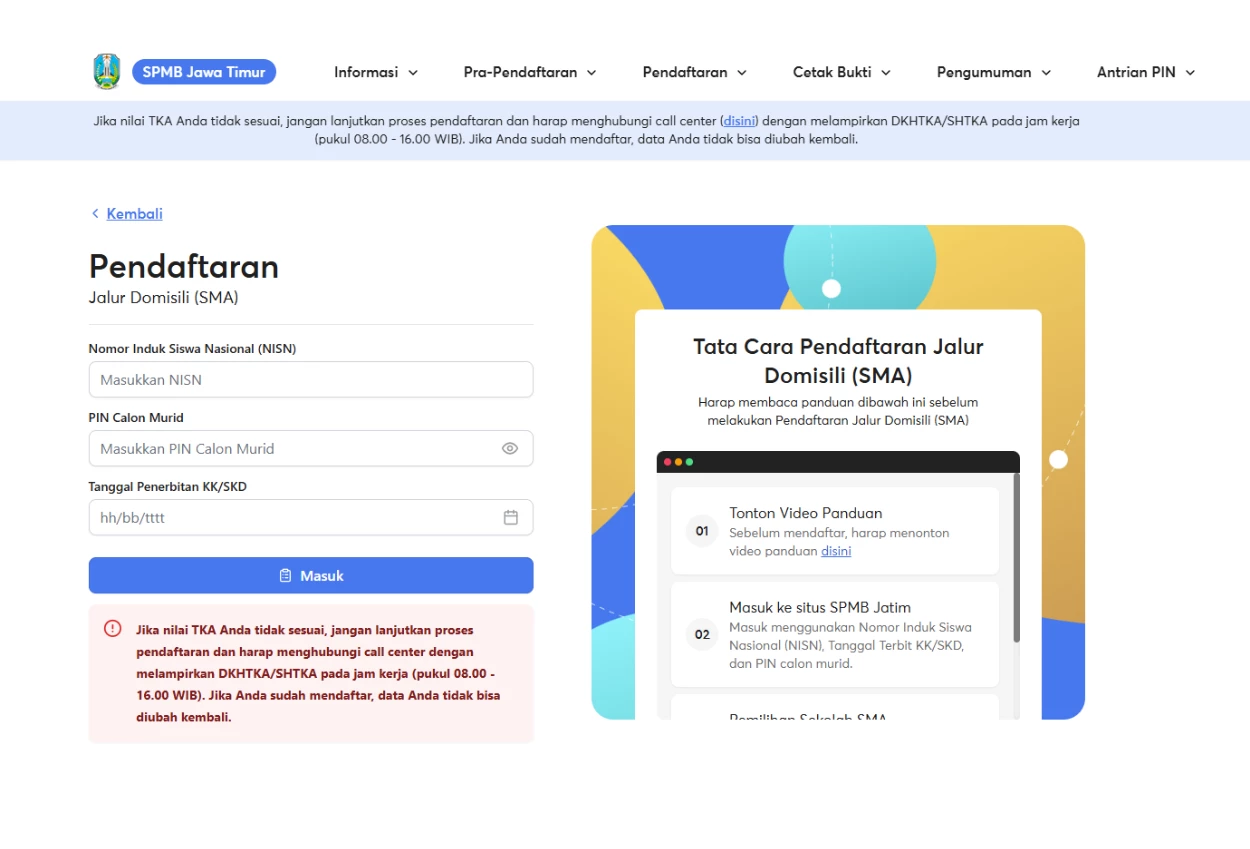Click the 'Tonton Video Panduan' step heading
Screen dimensions: 1250x849
(x=806, y=513)
